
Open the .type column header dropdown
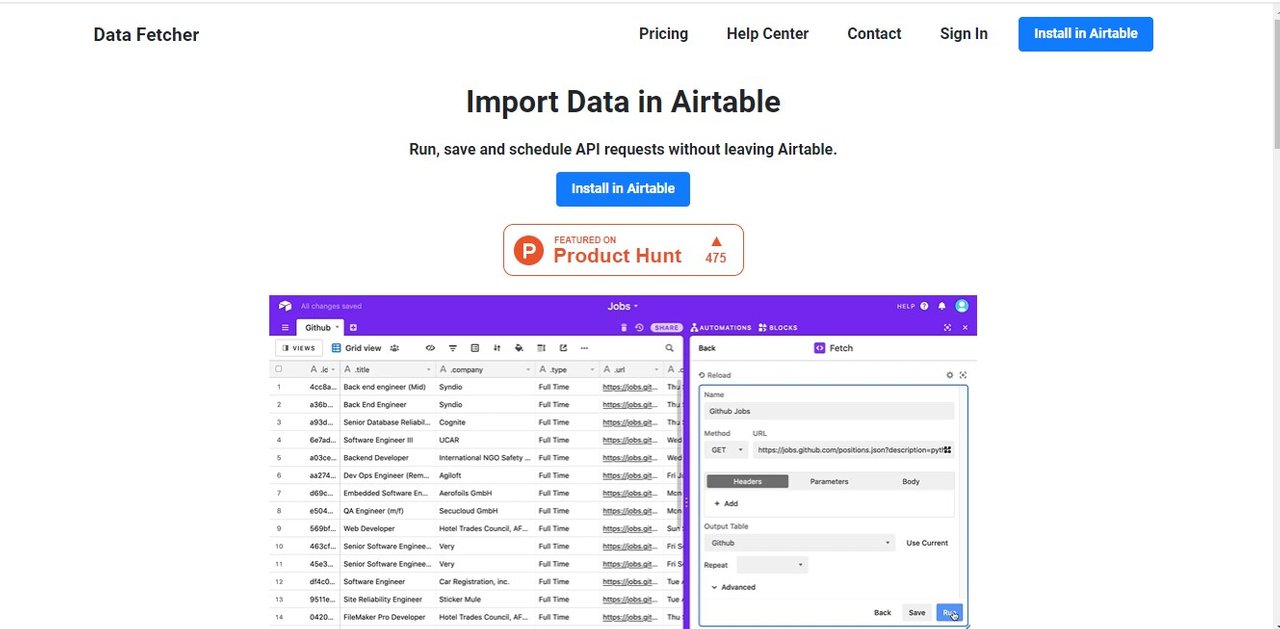click(592, 369)
